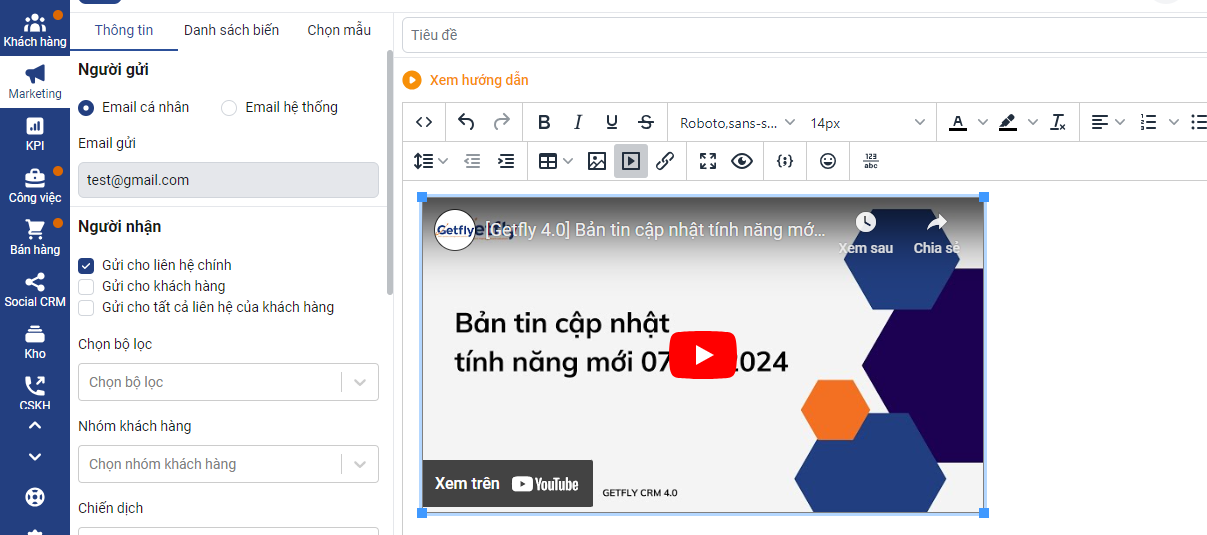Undo the last edit
Image resolution: width=1207 pixels, height=535 pixels.
(x=466, y=122)
